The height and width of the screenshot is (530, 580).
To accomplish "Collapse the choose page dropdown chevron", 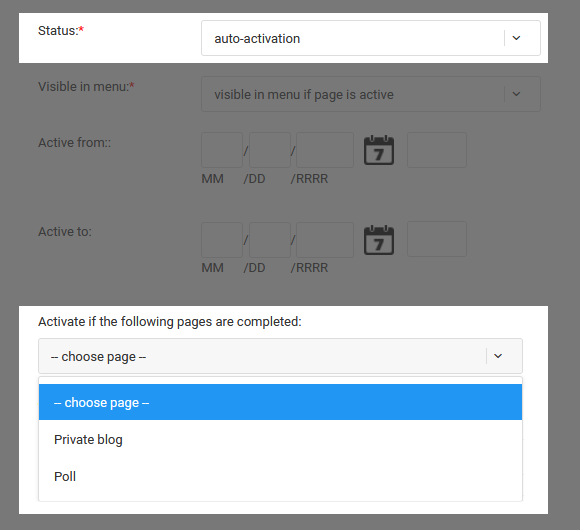I will click(x=498, y=356).
